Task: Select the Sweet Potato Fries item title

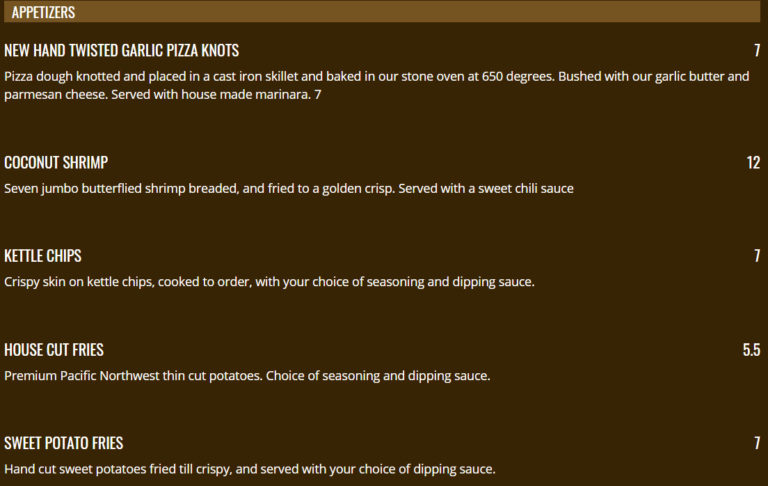Action: pyautogui.click(x=64, y=443)
